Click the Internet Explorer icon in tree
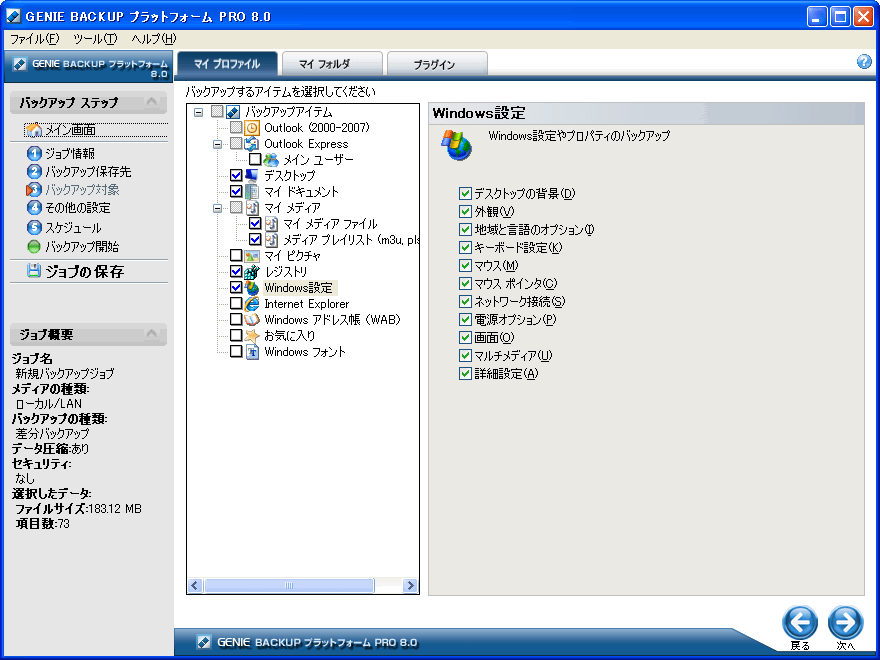 click(x=252, y=304)
